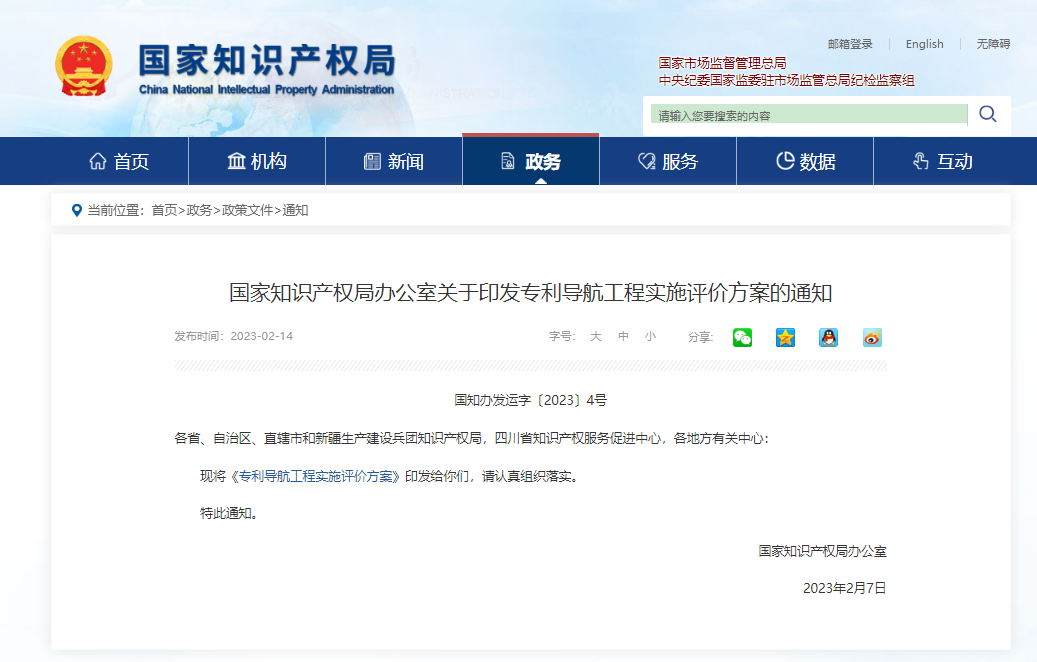The height and width of the screenshot is (662, 1037).
Task: Open the 数据 navigation tab
Action: coord(805,161)
